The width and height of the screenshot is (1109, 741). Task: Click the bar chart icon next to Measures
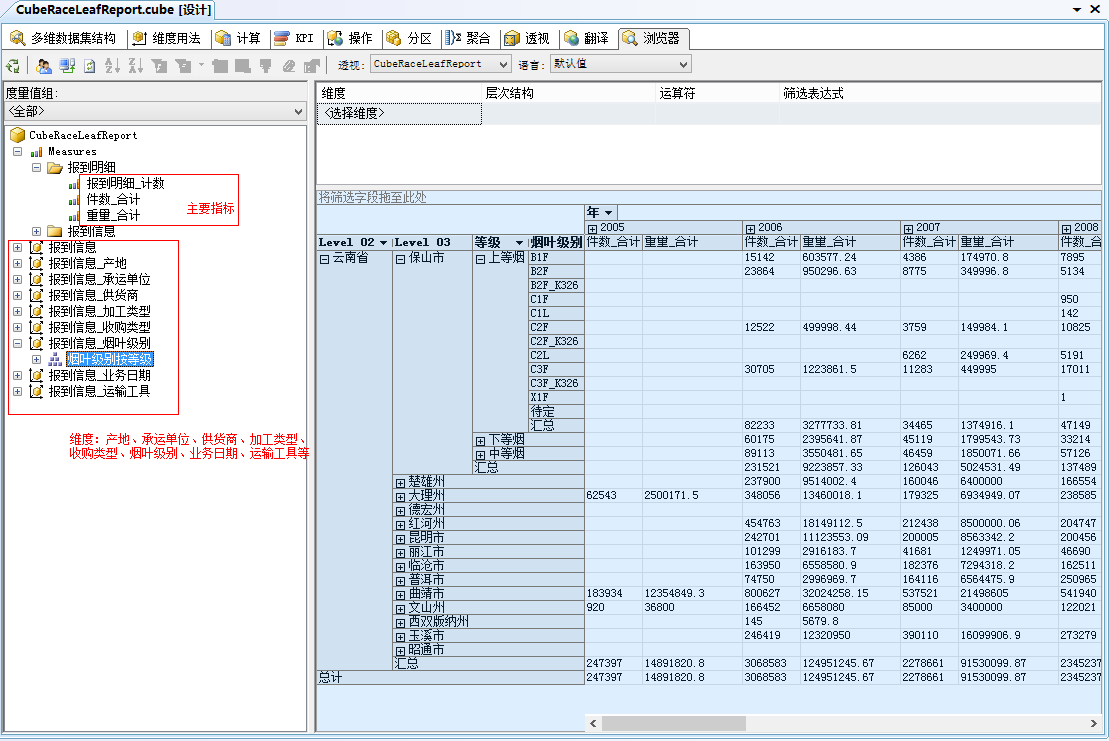(x=37, y=152)
